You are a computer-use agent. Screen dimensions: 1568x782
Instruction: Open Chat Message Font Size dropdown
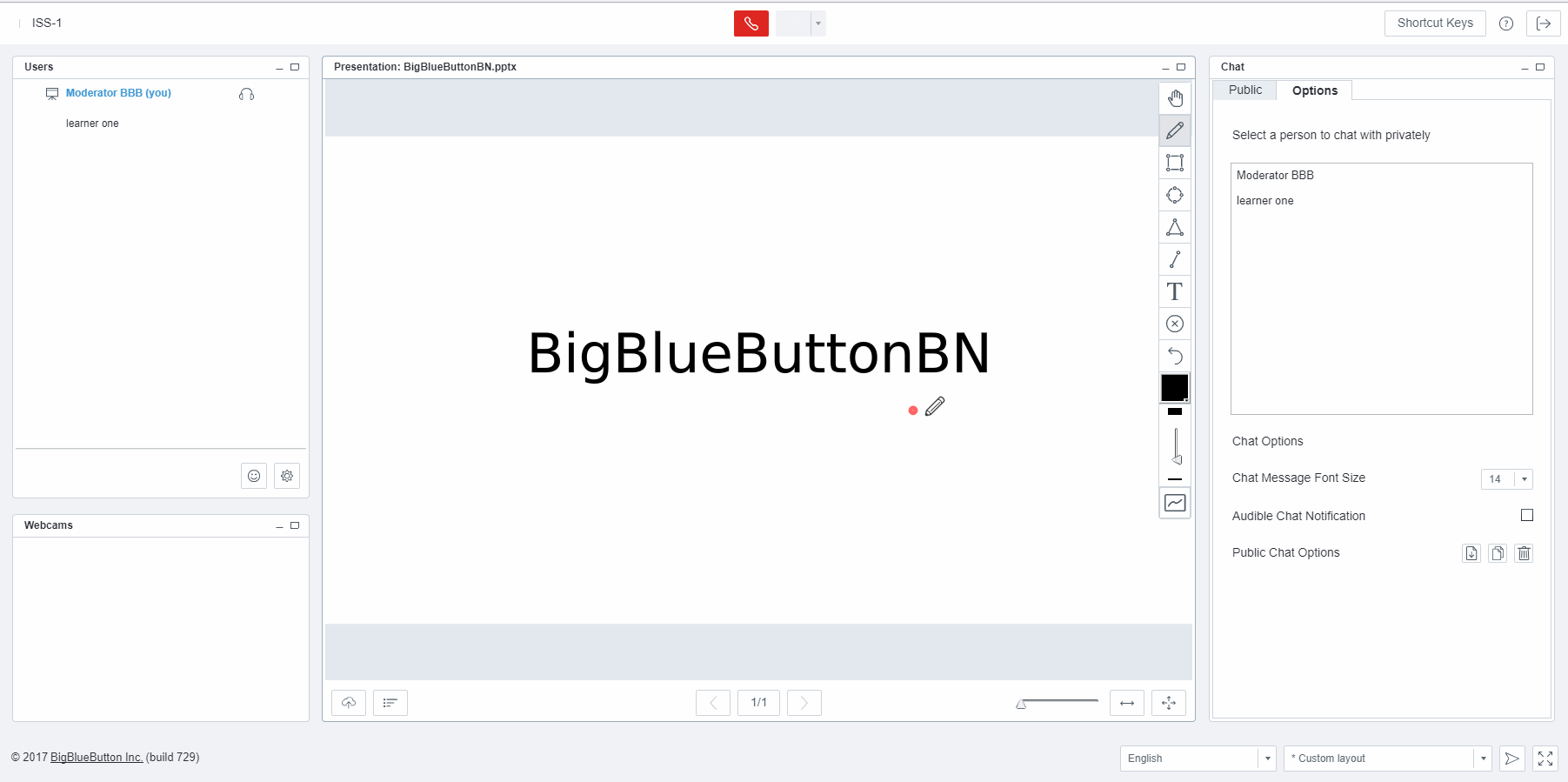pyautogui.click(x=1507, y=479)
